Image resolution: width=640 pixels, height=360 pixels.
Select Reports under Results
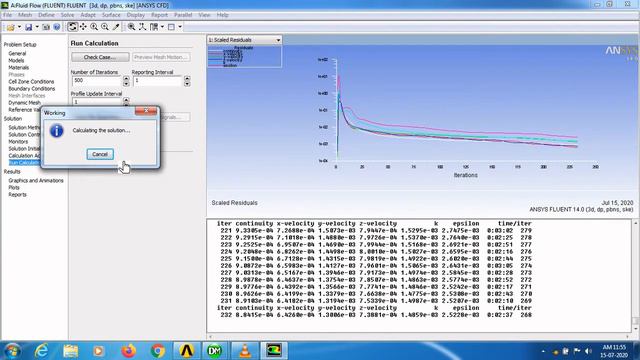click(x=17, y=195)
